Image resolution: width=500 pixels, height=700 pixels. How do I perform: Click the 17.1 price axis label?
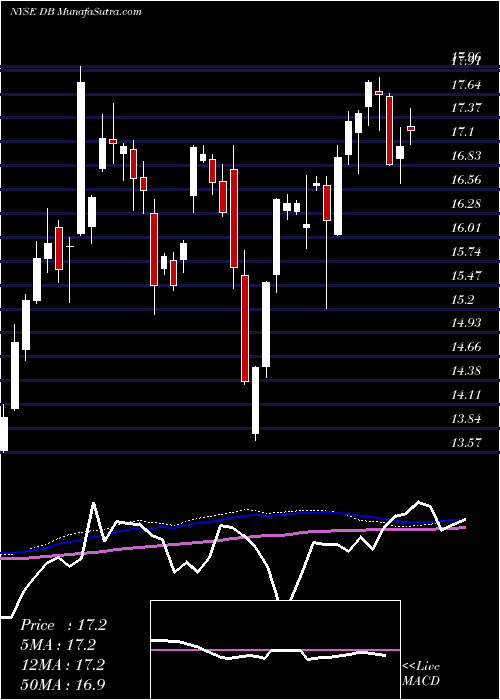click(463, 132)
